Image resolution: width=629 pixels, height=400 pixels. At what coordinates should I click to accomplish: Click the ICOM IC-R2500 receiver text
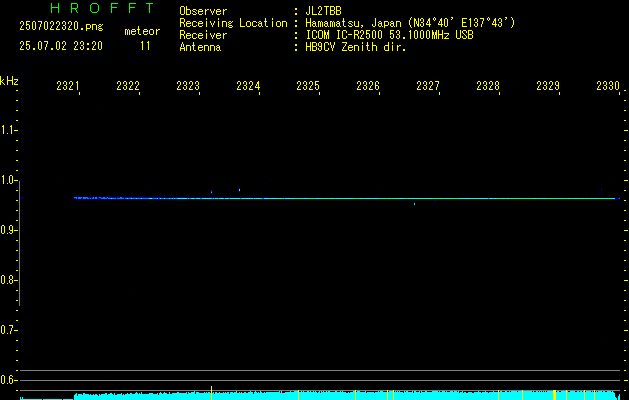point(389,35)
